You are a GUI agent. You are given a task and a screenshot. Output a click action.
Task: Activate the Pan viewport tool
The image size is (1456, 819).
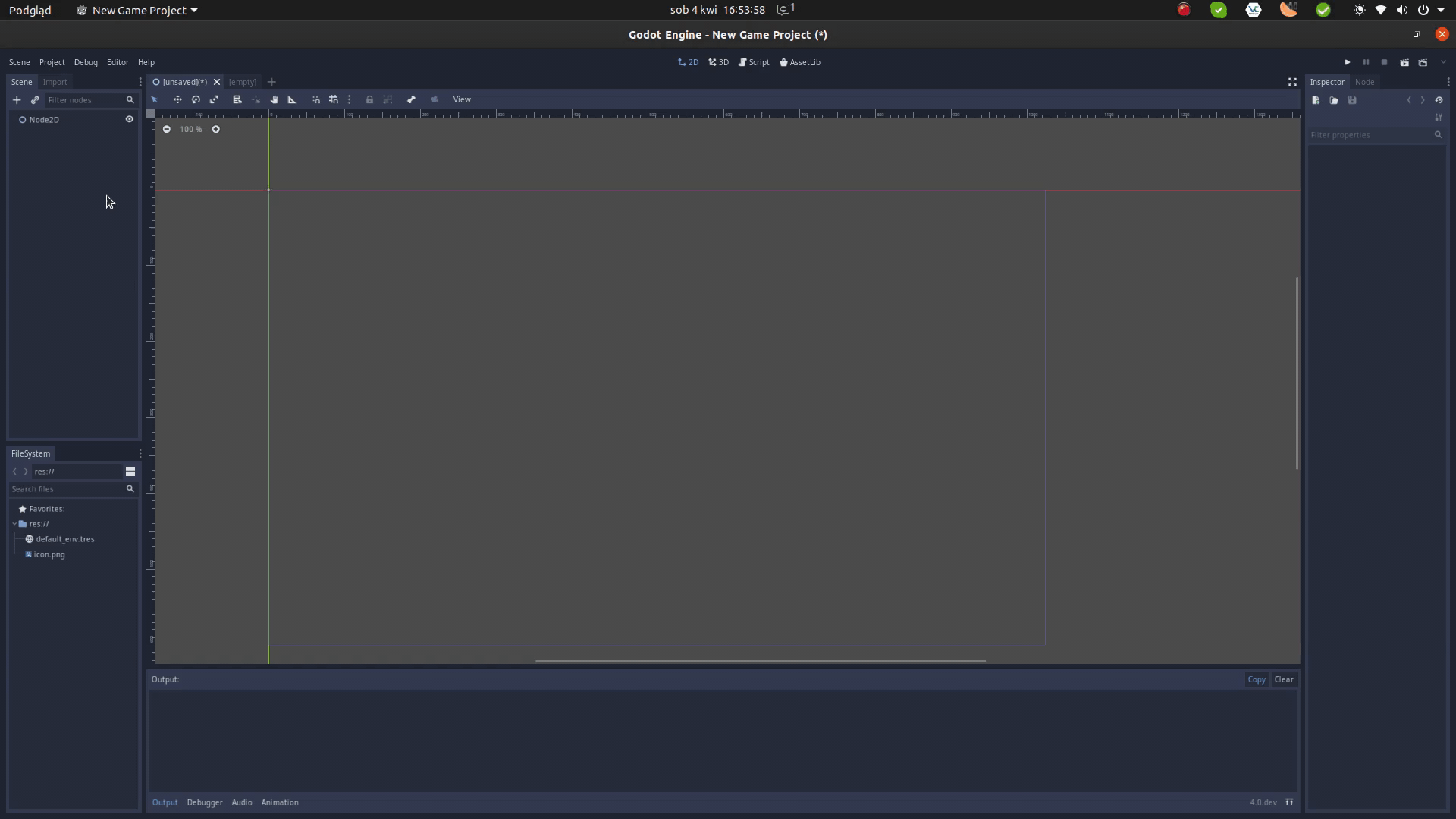pos(273,99)
